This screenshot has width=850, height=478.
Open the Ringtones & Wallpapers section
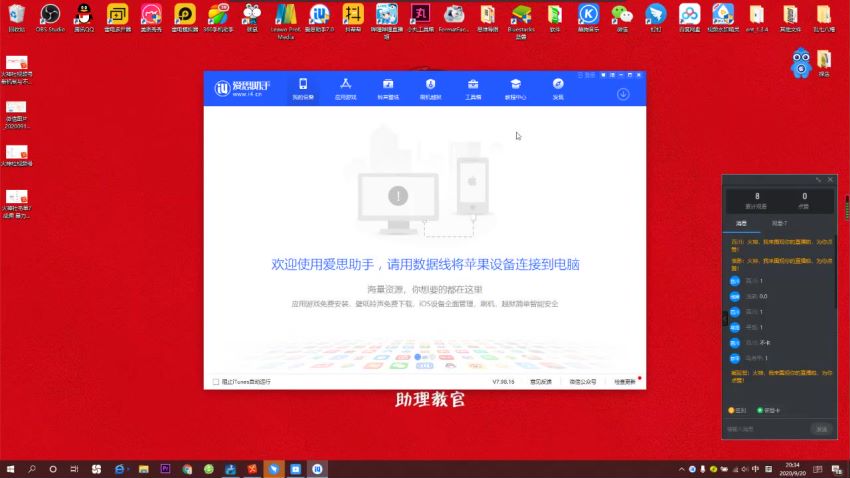[388, 89]
